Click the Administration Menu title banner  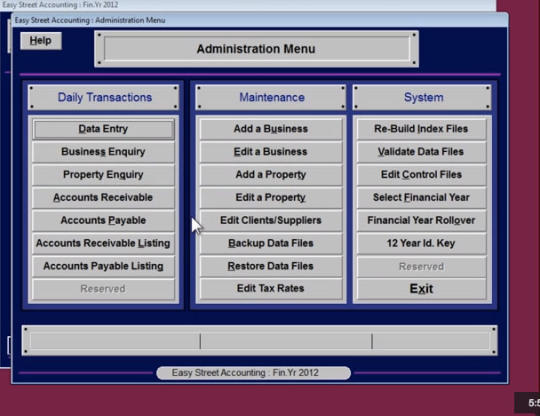[257, 49]
